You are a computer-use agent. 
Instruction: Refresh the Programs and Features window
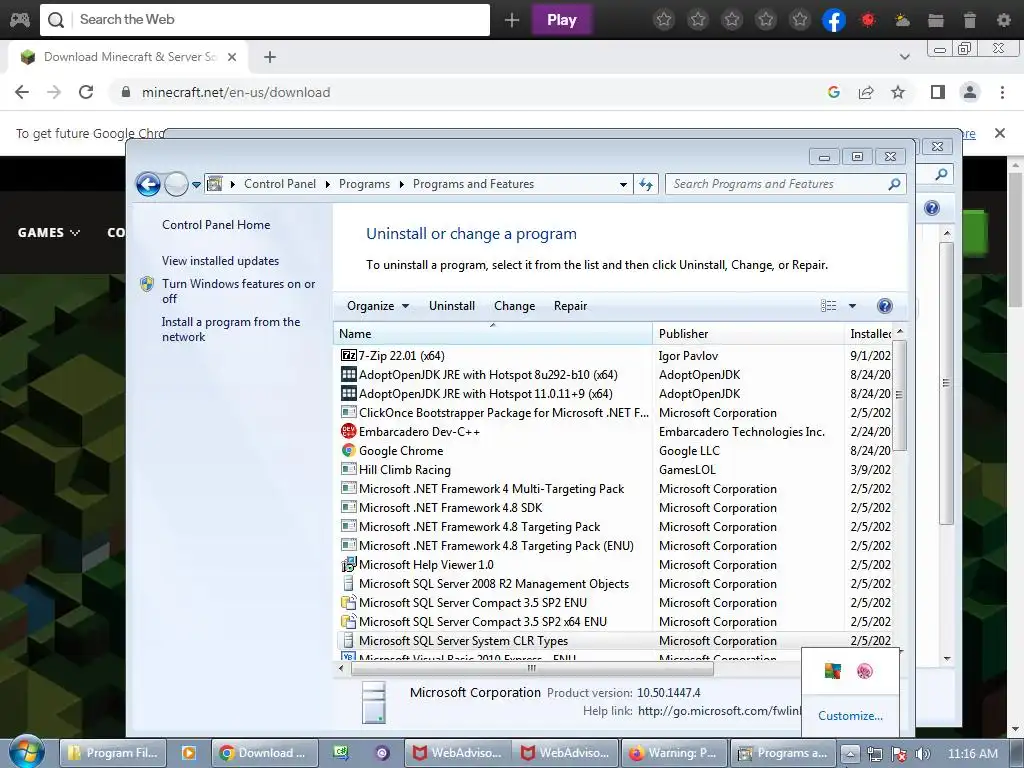click(x=646, y=185)
